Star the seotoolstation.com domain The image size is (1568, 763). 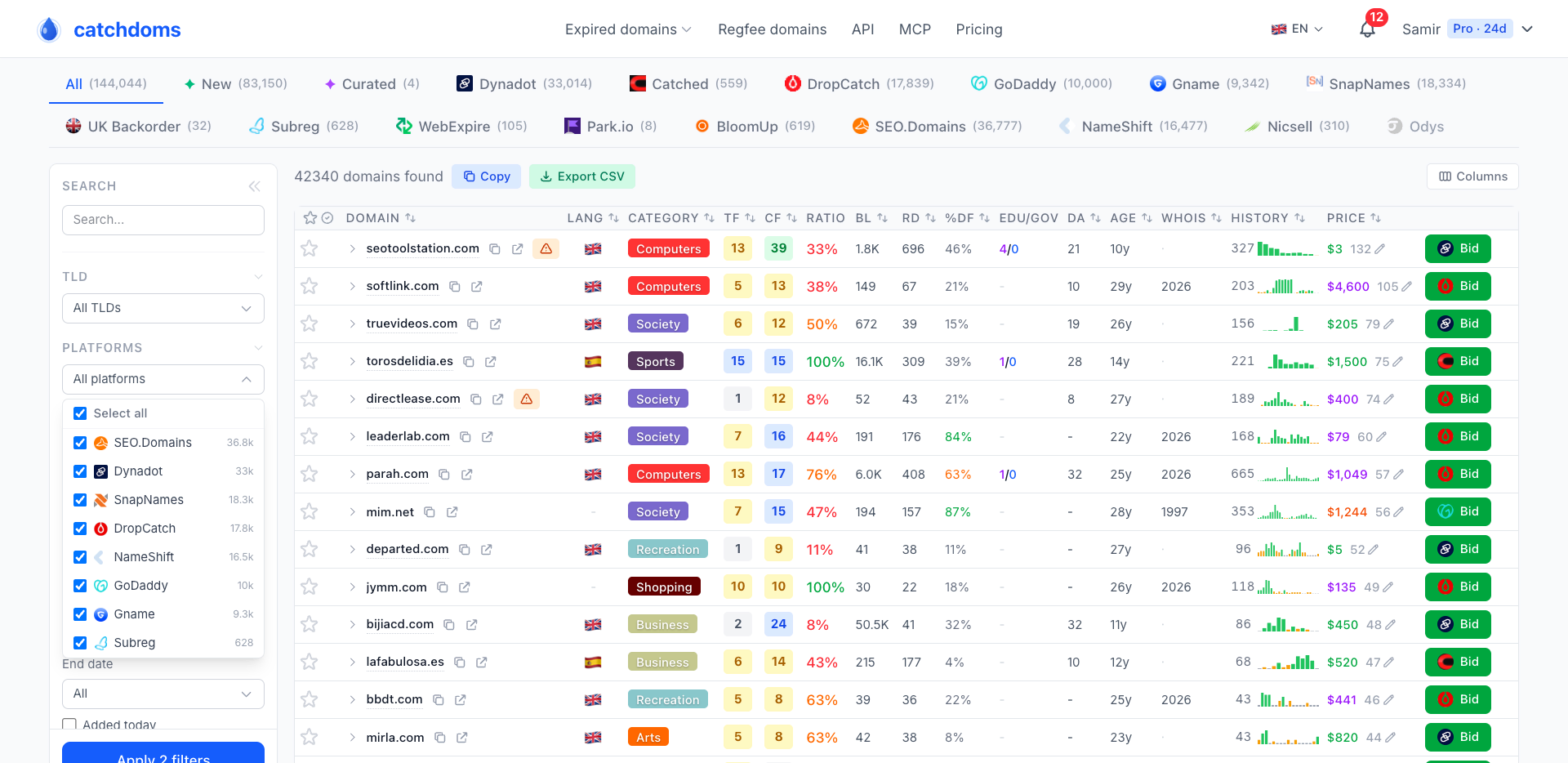(x=309, y=248)
